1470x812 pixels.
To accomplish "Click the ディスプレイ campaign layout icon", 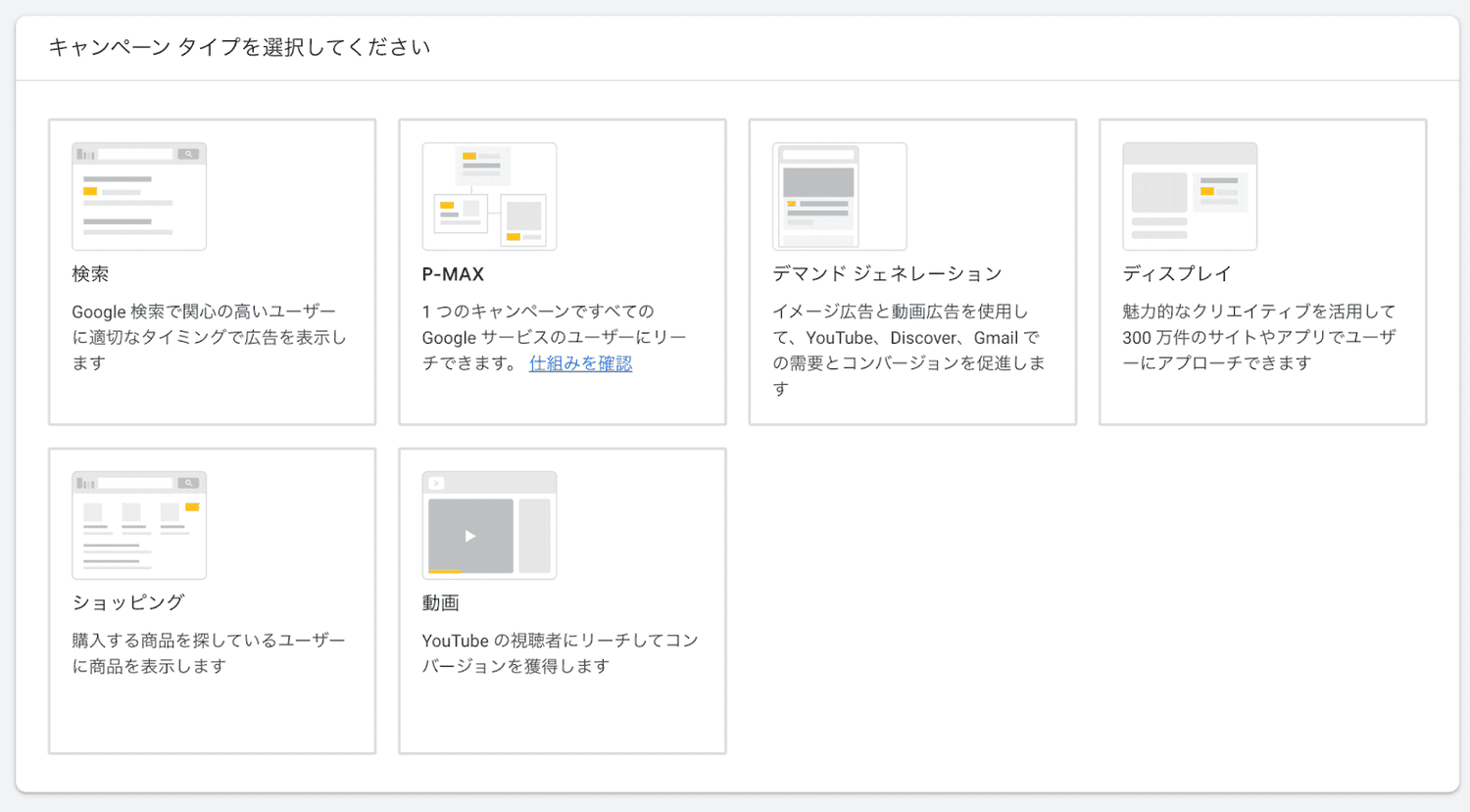I will pos(1189,196).
